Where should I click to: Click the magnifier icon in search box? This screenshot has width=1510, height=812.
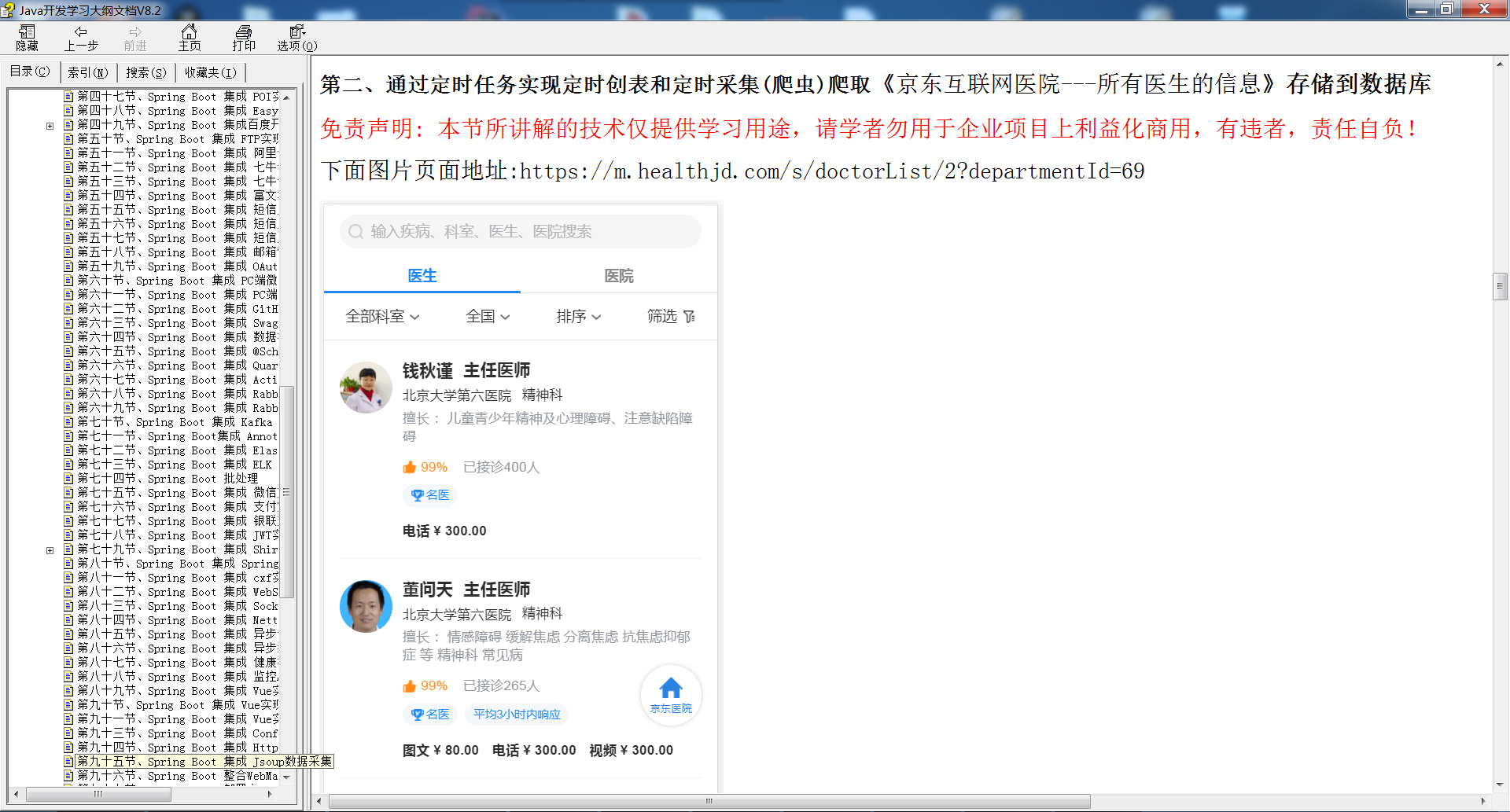[x=355, y=232]
